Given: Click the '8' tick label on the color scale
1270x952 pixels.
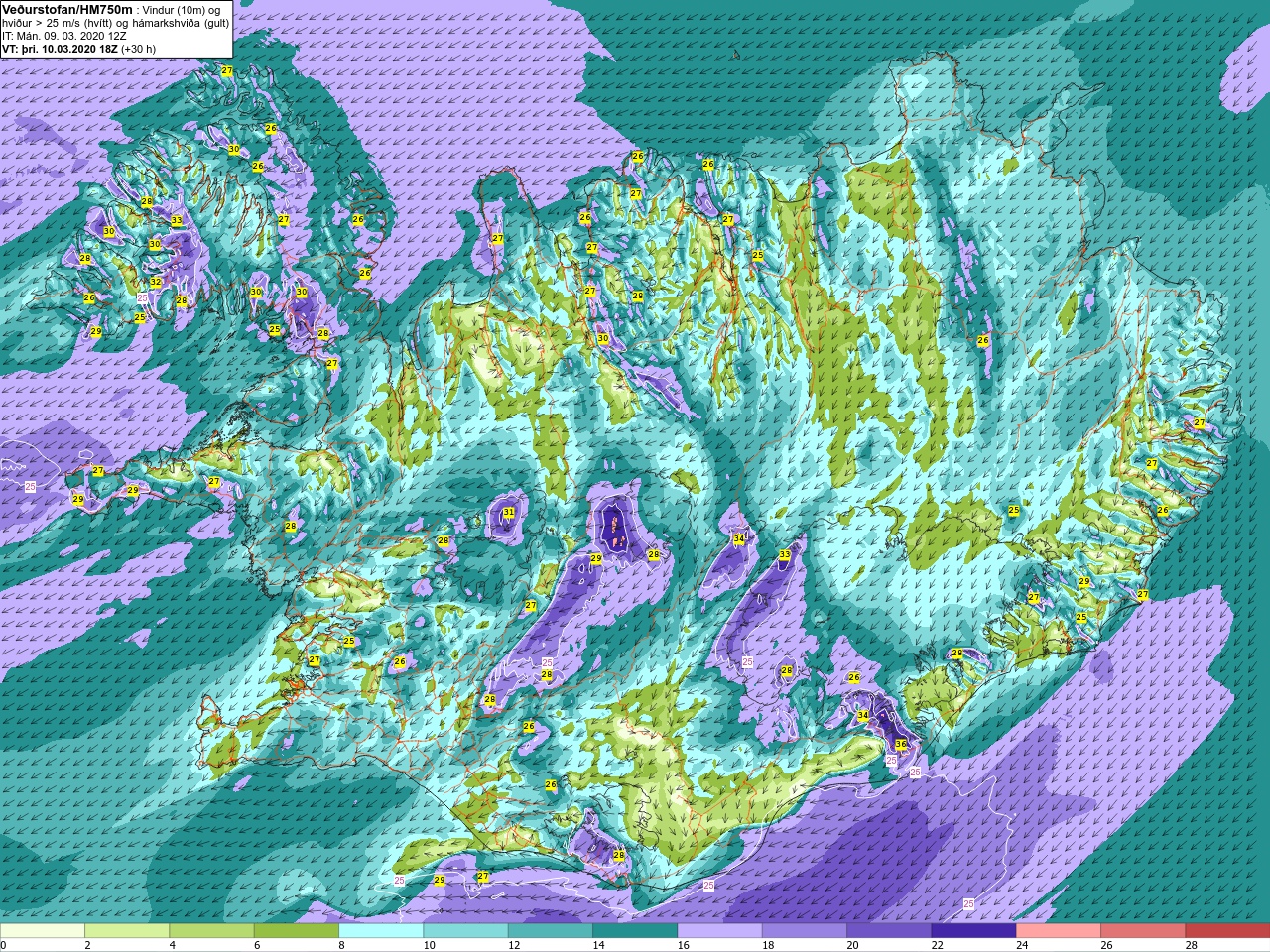Looking at the screenshot, I should (x=343, y=945).
